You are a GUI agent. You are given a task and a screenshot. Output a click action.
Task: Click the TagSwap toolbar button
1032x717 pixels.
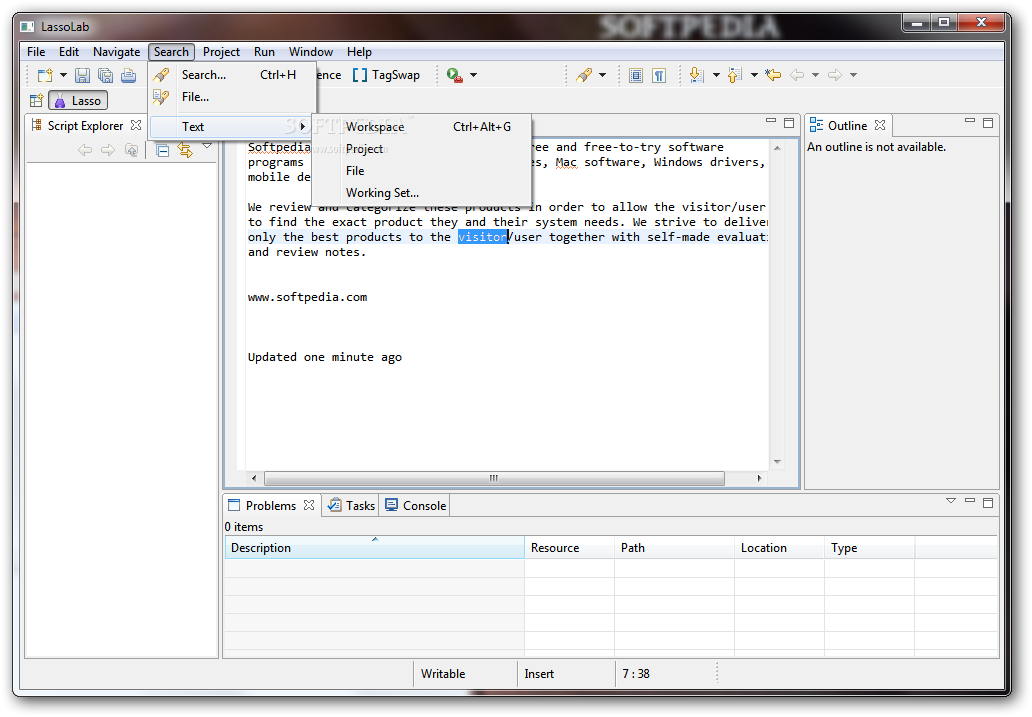[386, 75]
